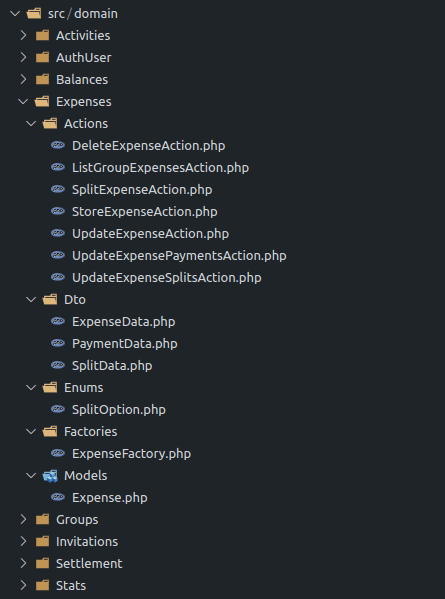Open ListGroupExpensesAction.php file name
This screenshot has width=445, height=599.
pyautogui.click(x=160, y=168)
